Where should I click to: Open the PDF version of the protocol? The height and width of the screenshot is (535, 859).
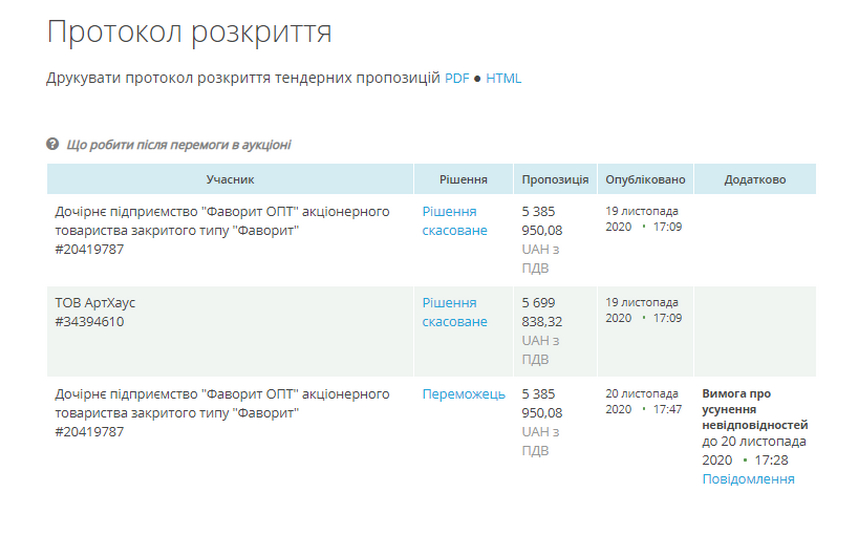tap(457, 78)
